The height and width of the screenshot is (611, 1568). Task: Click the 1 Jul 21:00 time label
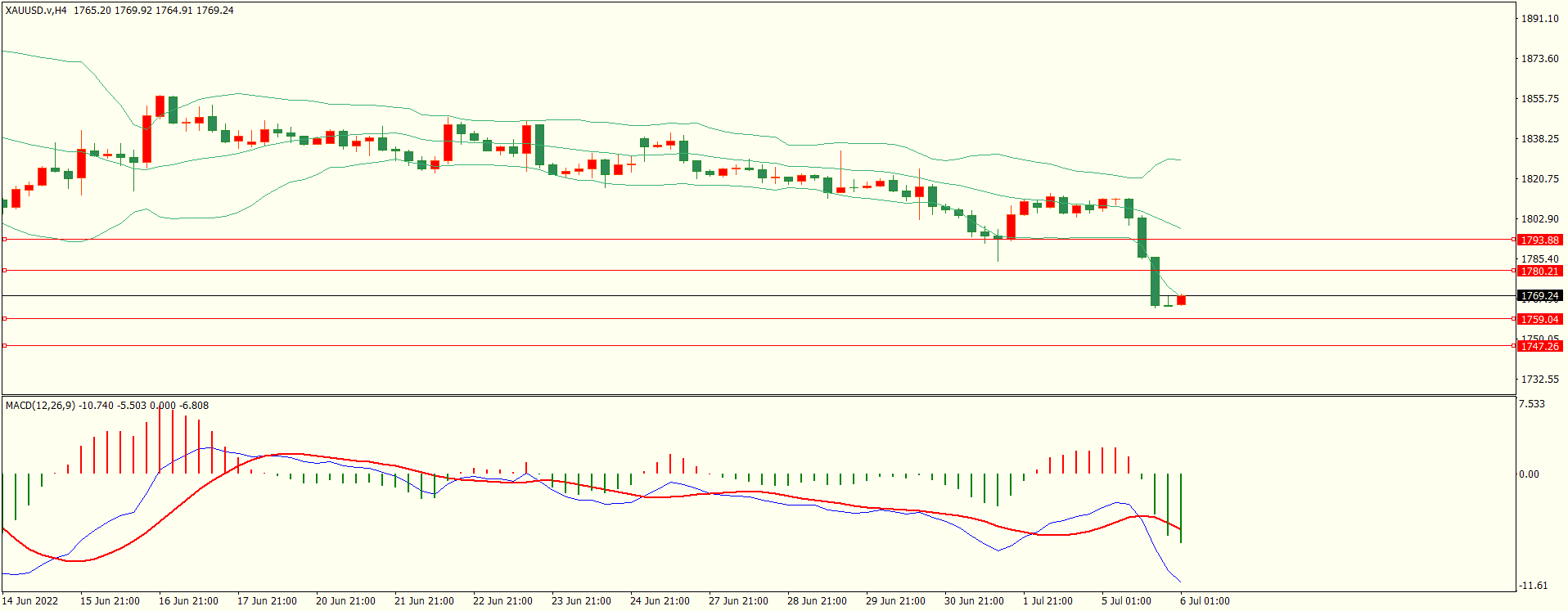tap(1048, 600)
